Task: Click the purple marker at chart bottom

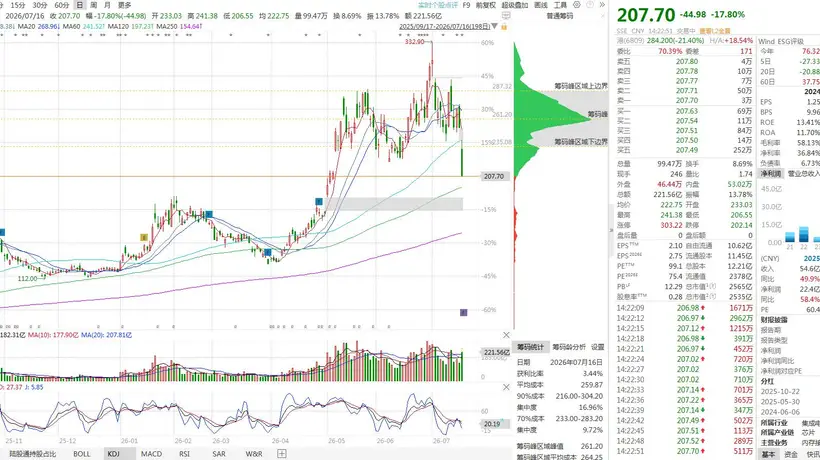Action: pyautogui.click(x=463, y=313)
